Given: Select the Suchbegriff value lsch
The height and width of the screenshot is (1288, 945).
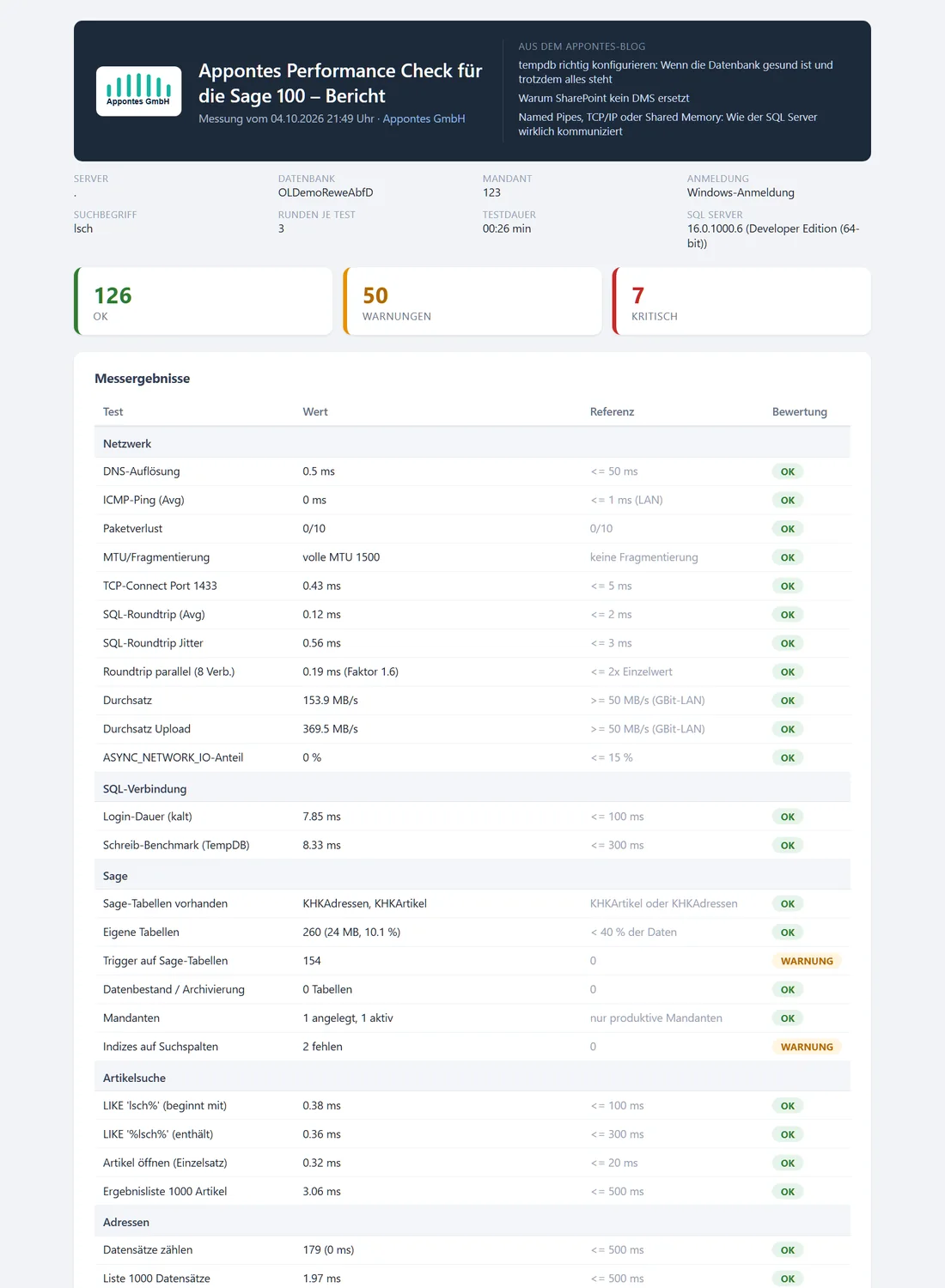Looking at the screenshot, I should tap(83, 228).
